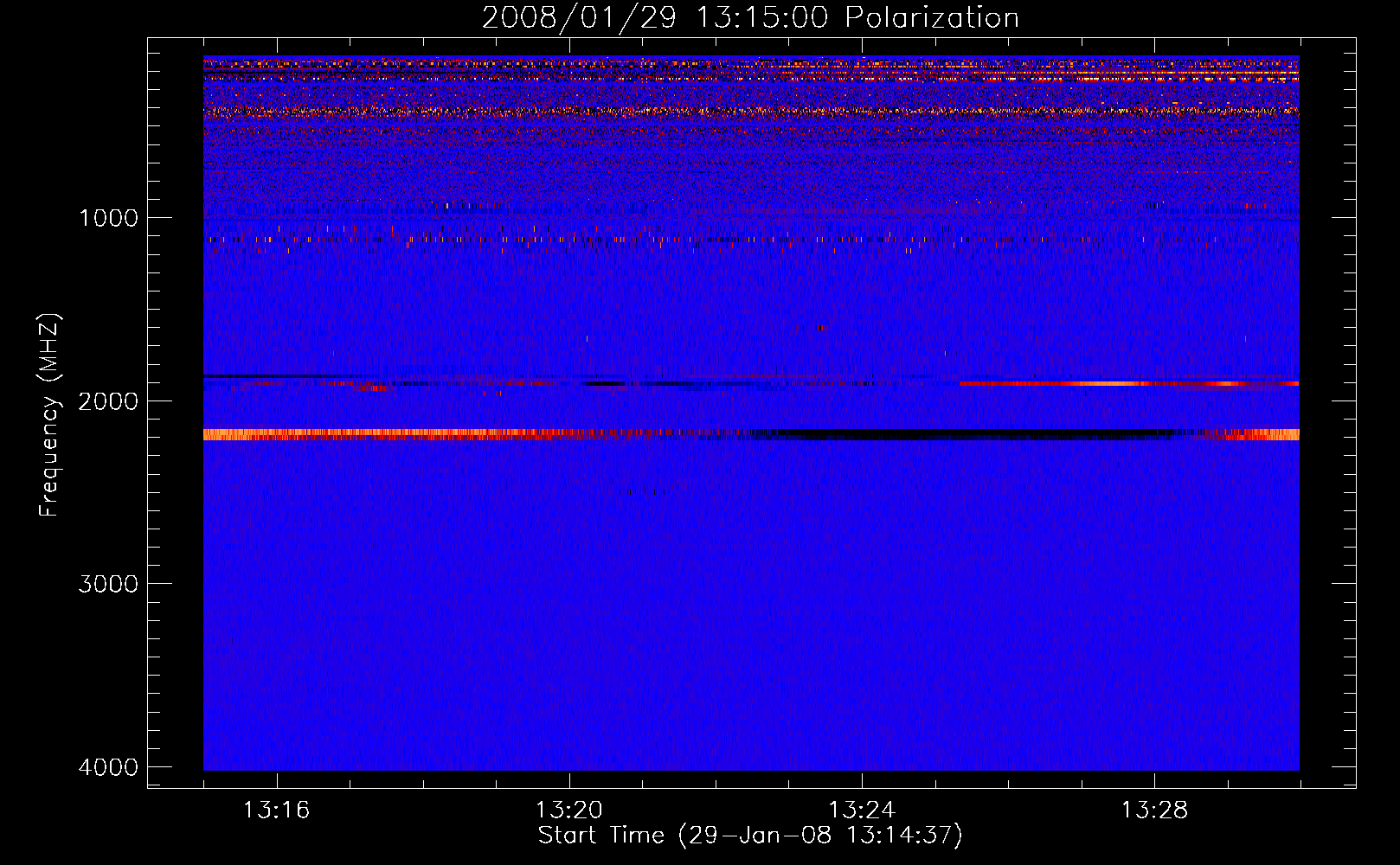
Task: Click the plot title '2008/01/29 13:15:00 Polarization'
Action: pyautogui.click(x=750, y=17)
